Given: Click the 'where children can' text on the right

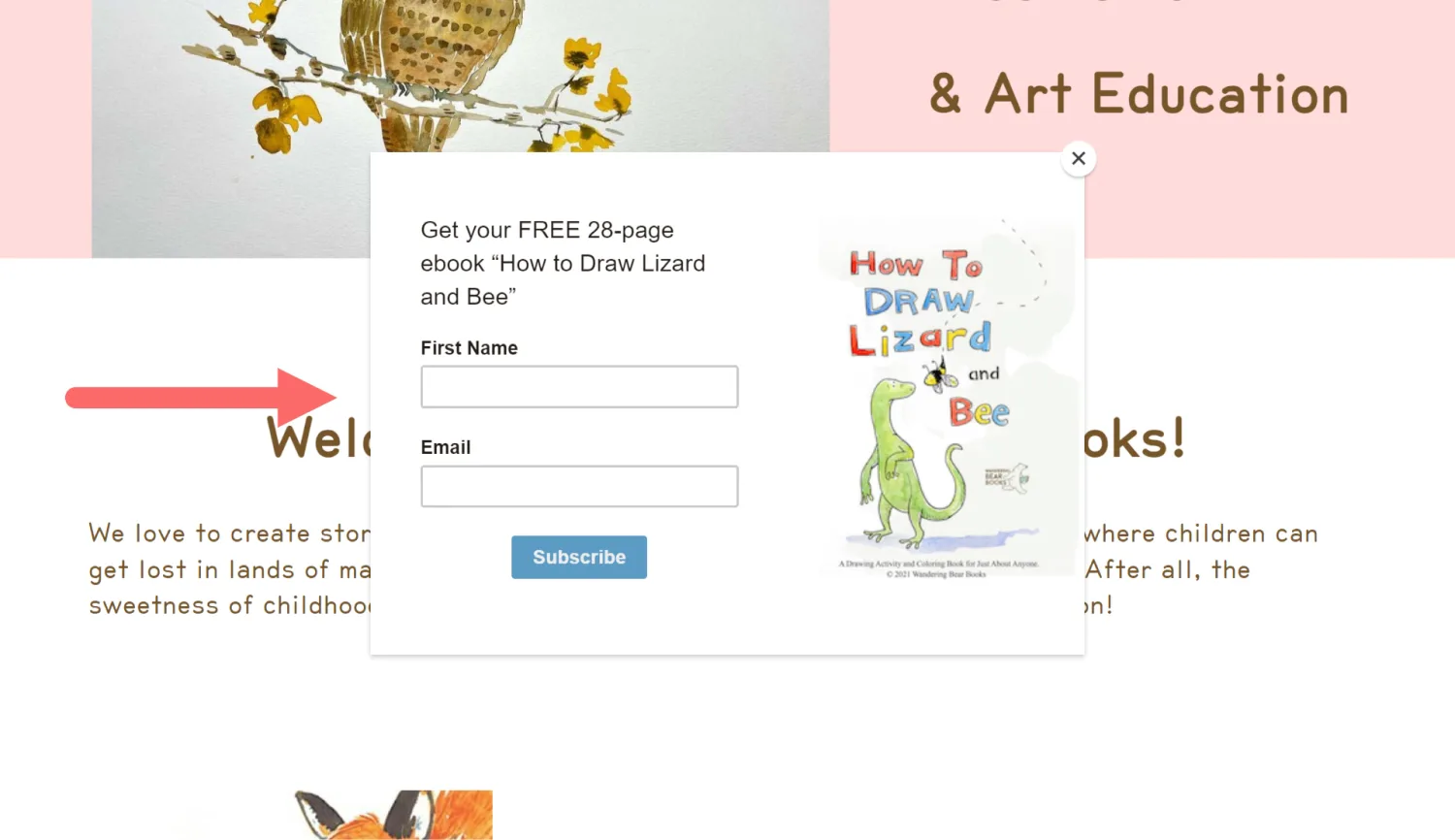Looking at the screenshot, I should pyautogui.click(x=1201, y=533).
